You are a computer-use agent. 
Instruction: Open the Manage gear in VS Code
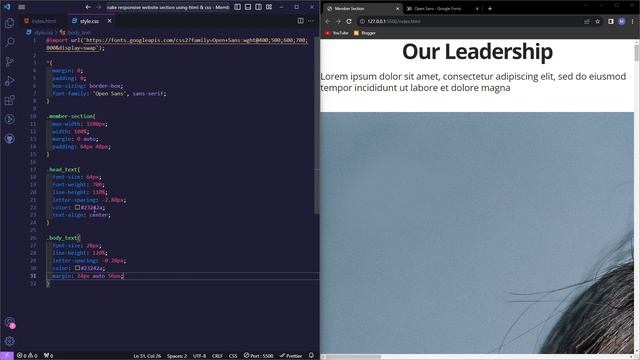(10, 341)
